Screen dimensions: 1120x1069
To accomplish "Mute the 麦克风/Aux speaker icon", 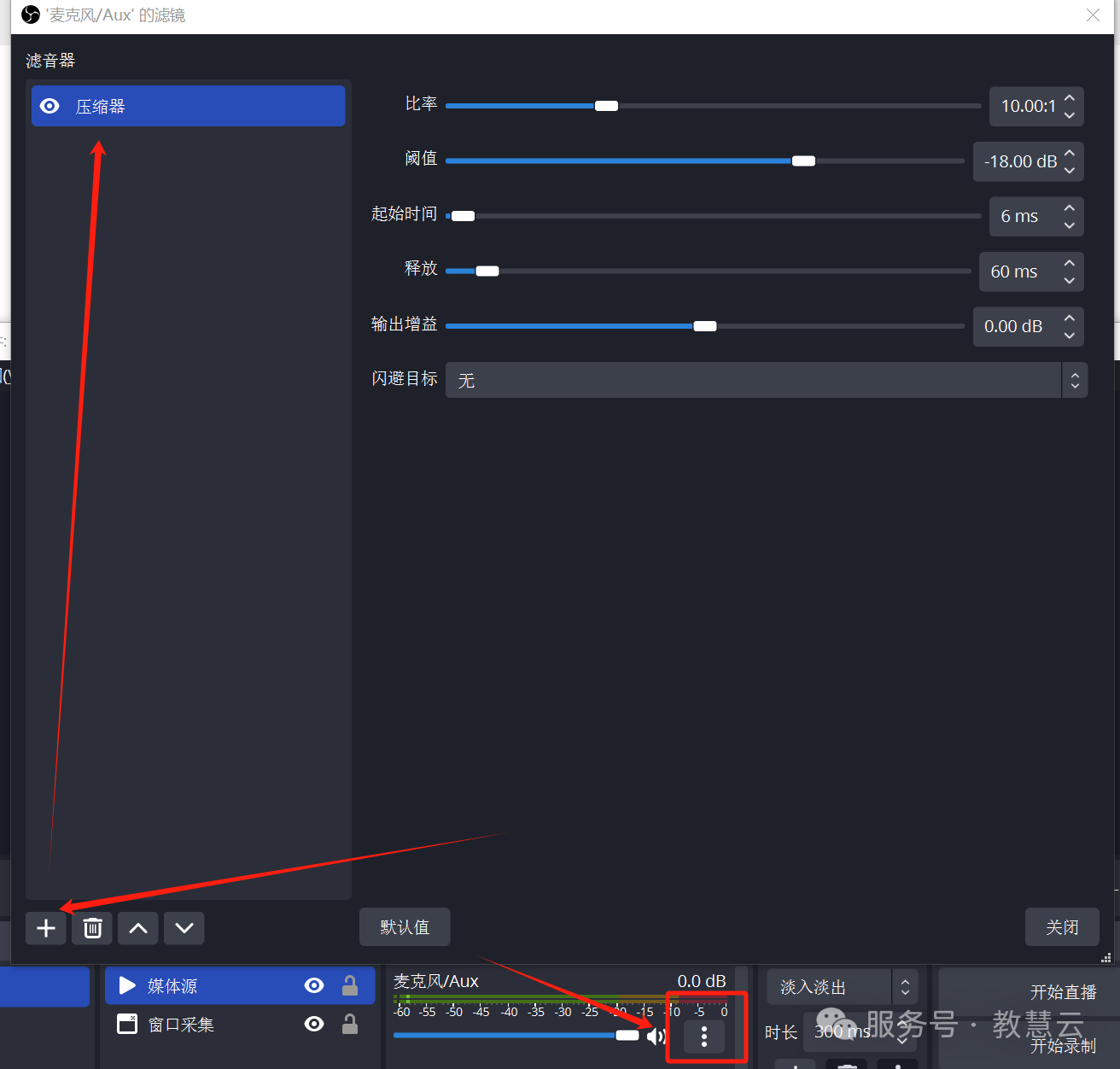I will (x=656, y=1037).
